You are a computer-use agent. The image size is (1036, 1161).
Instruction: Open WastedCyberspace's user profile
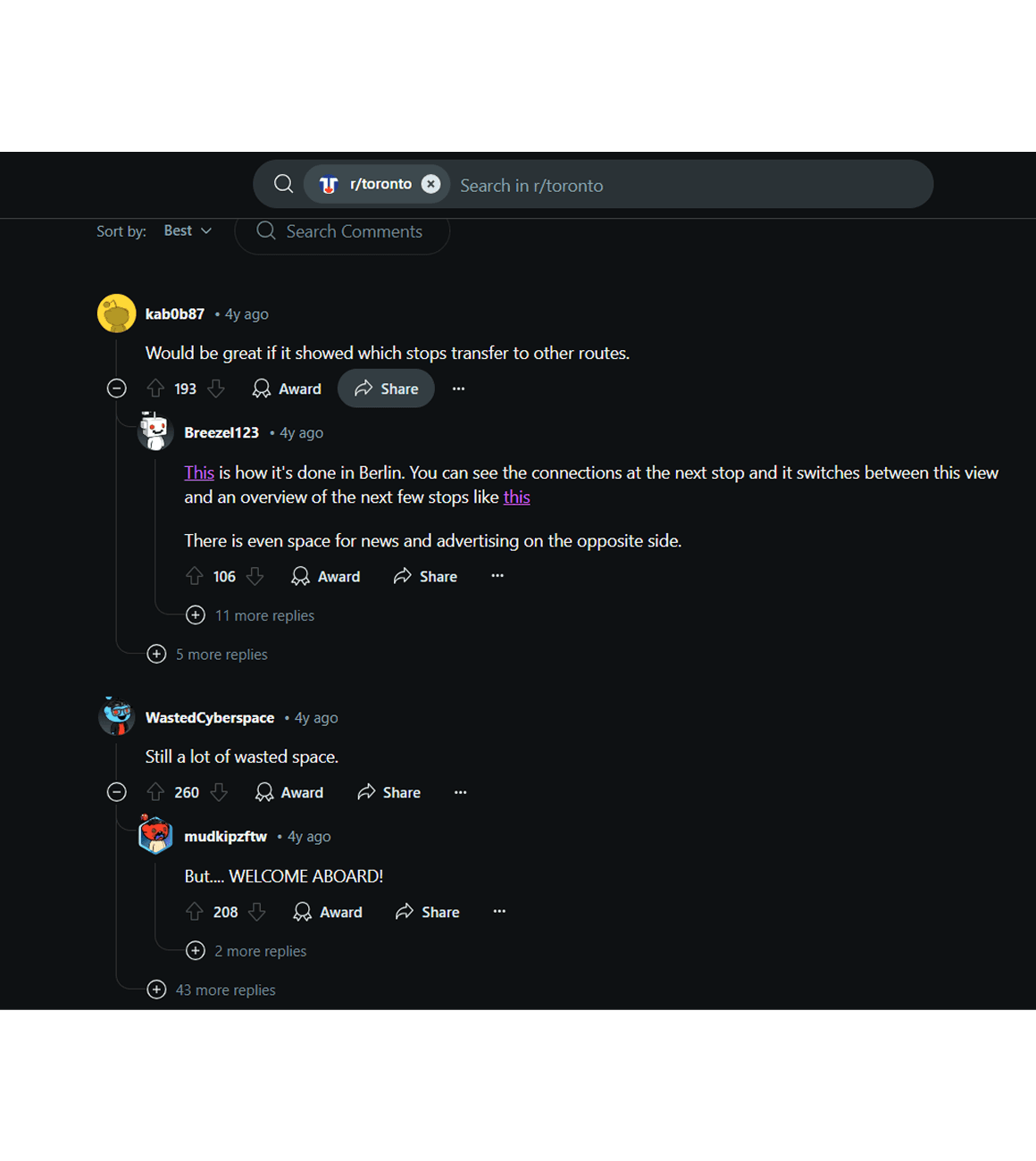tap(210, 717)
